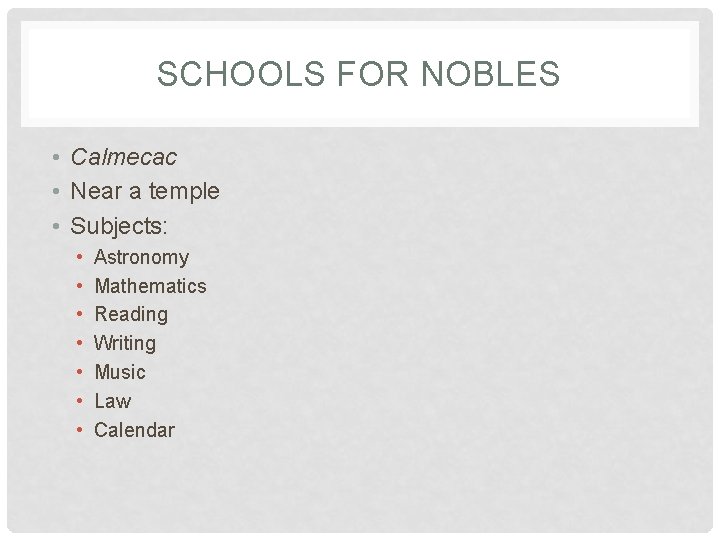Select the 'Music' sub-bullet text
This screenshot has width=720, height=540.
pyautogui.click(x=120, y=372)
